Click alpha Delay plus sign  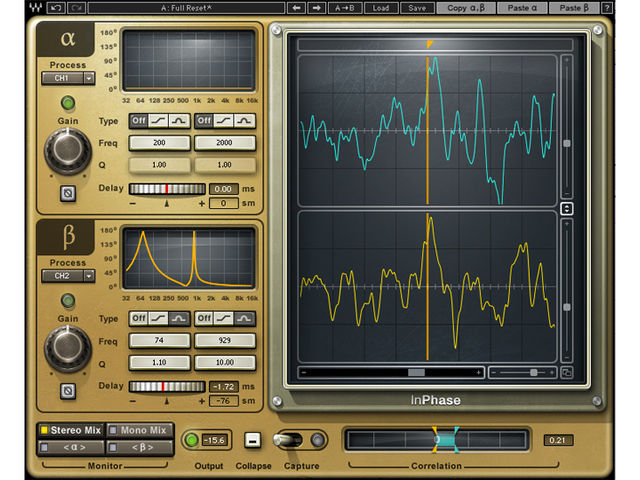click(x=202, y=203)
